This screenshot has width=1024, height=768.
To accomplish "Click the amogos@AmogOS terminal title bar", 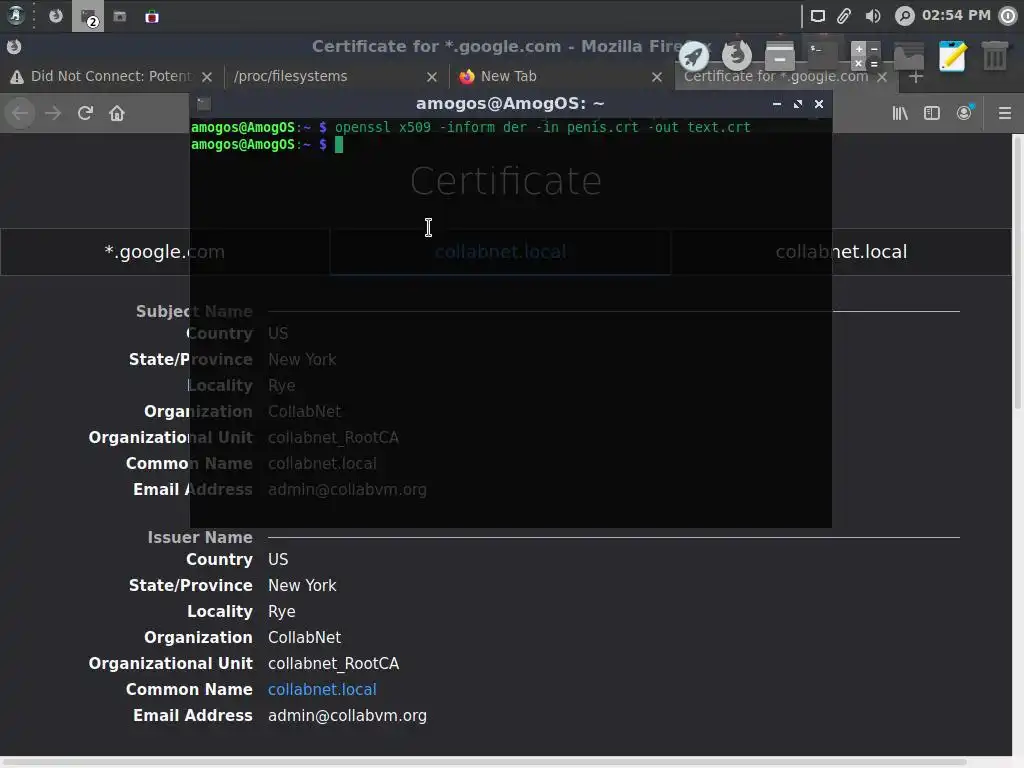I will [510, 103].
